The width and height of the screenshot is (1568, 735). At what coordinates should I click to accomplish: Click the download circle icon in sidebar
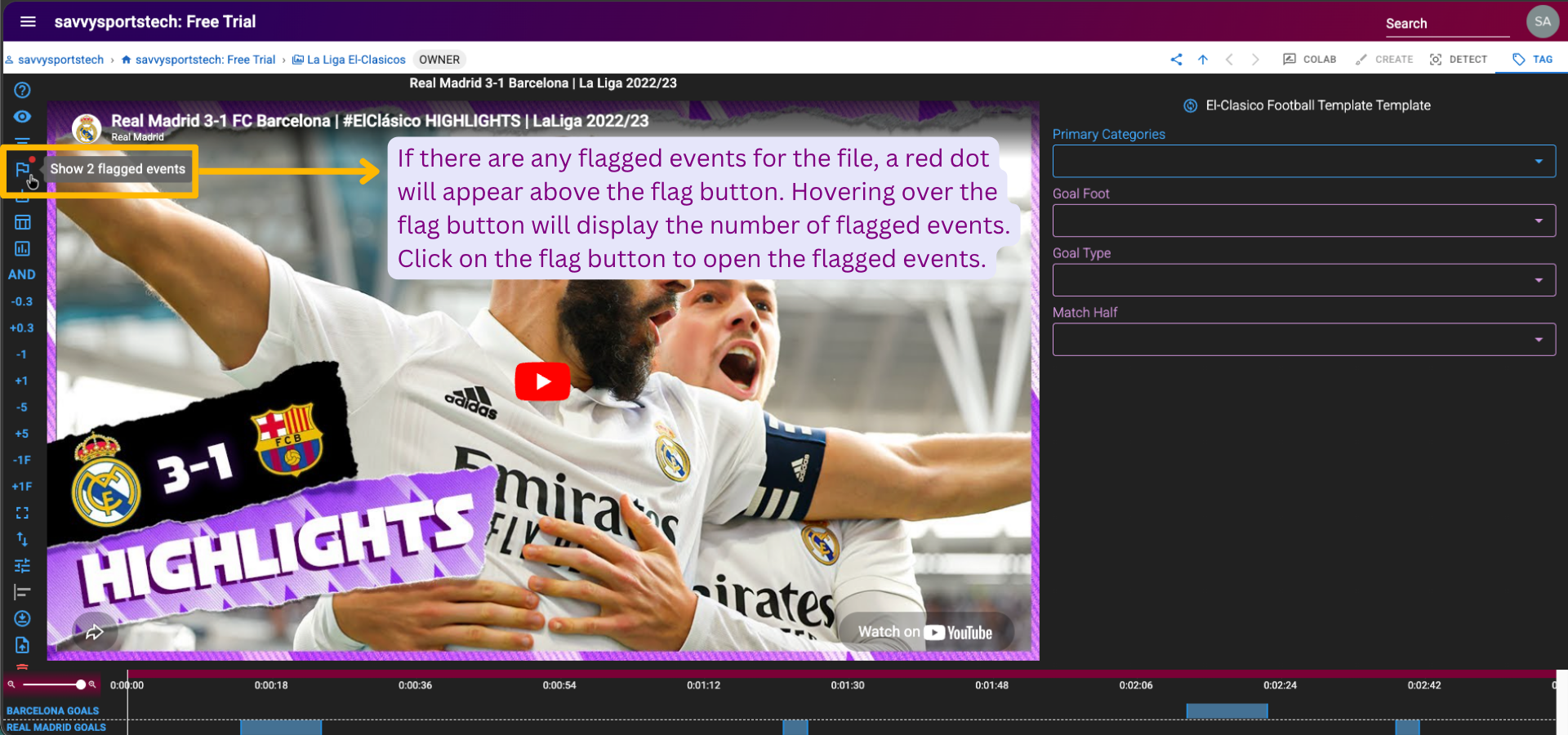(22, 619)
